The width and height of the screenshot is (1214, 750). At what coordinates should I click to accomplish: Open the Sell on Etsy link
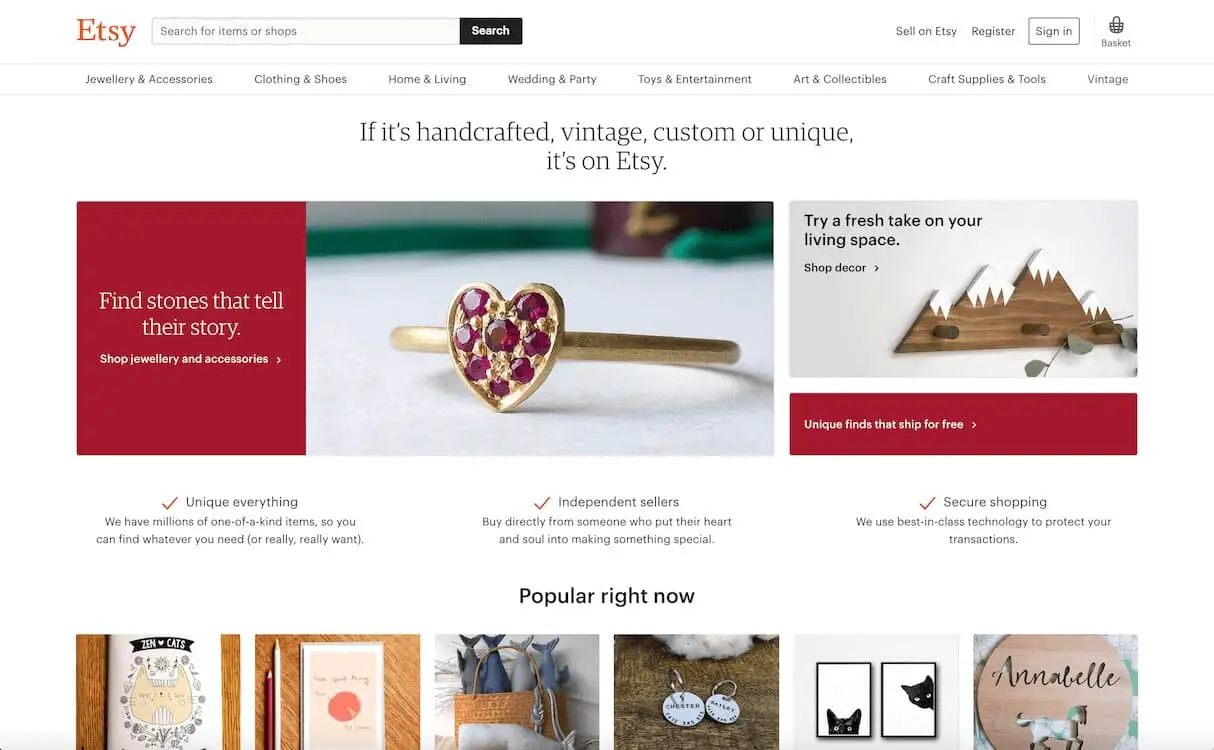click(926, 31)
